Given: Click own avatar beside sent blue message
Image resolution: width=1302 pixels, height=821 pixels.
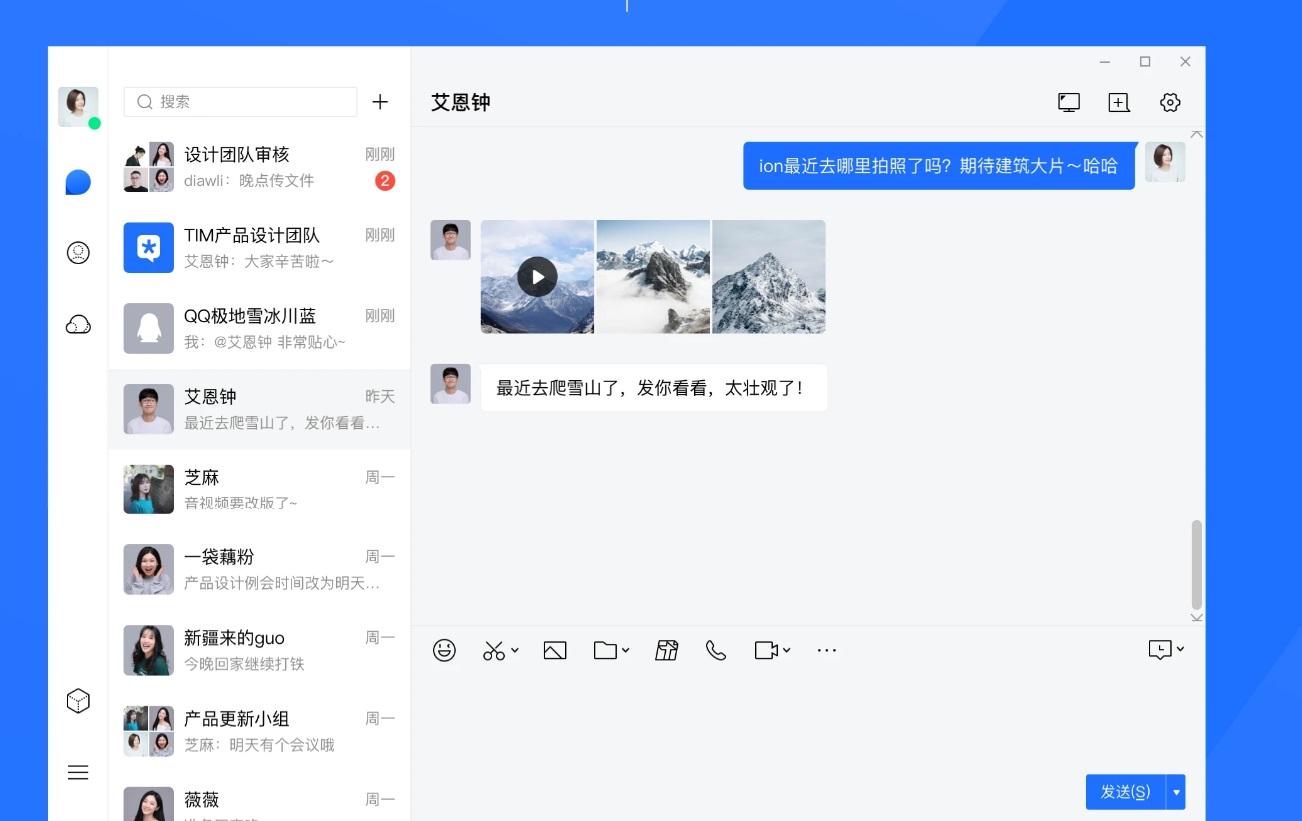Looking at the screenshot, I should point(1165,162).
